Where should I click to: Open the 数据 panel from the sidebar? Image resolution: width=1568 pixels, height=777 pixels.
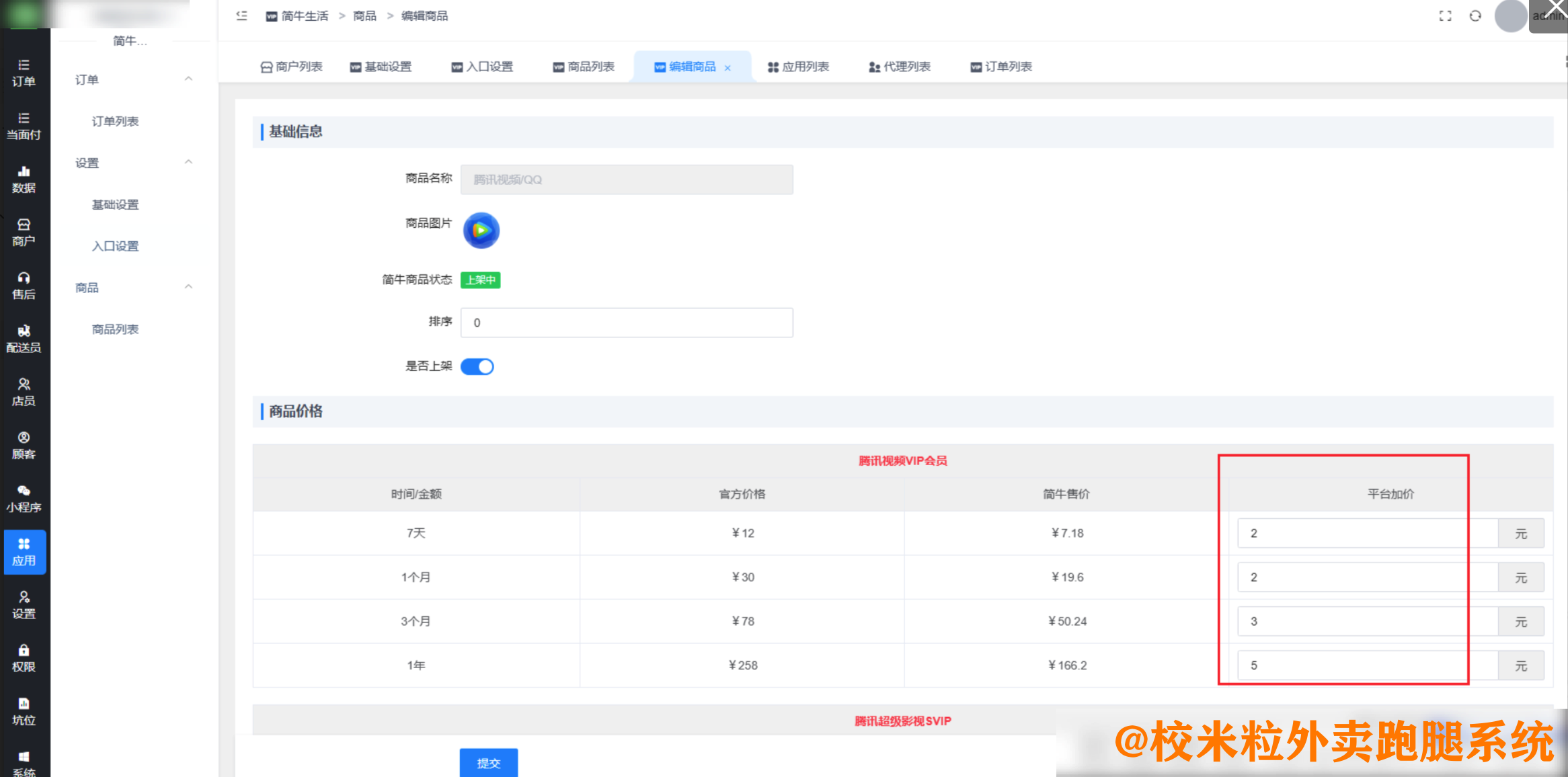coord(24,178)
